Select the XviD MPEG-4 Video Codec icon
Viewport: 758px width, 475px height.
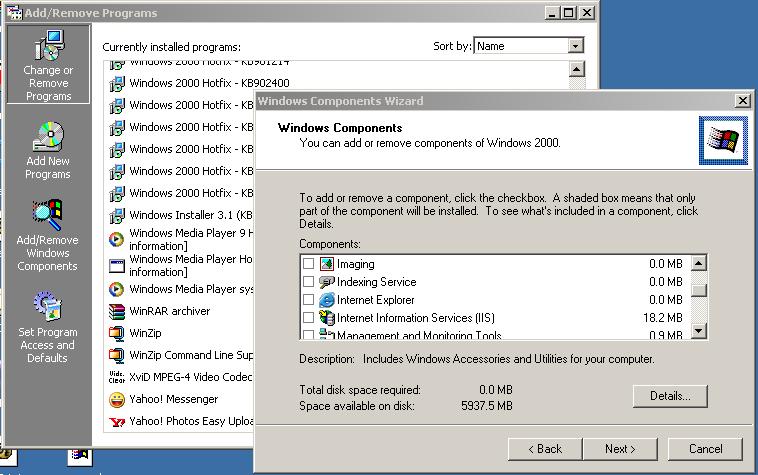point(116,377)
